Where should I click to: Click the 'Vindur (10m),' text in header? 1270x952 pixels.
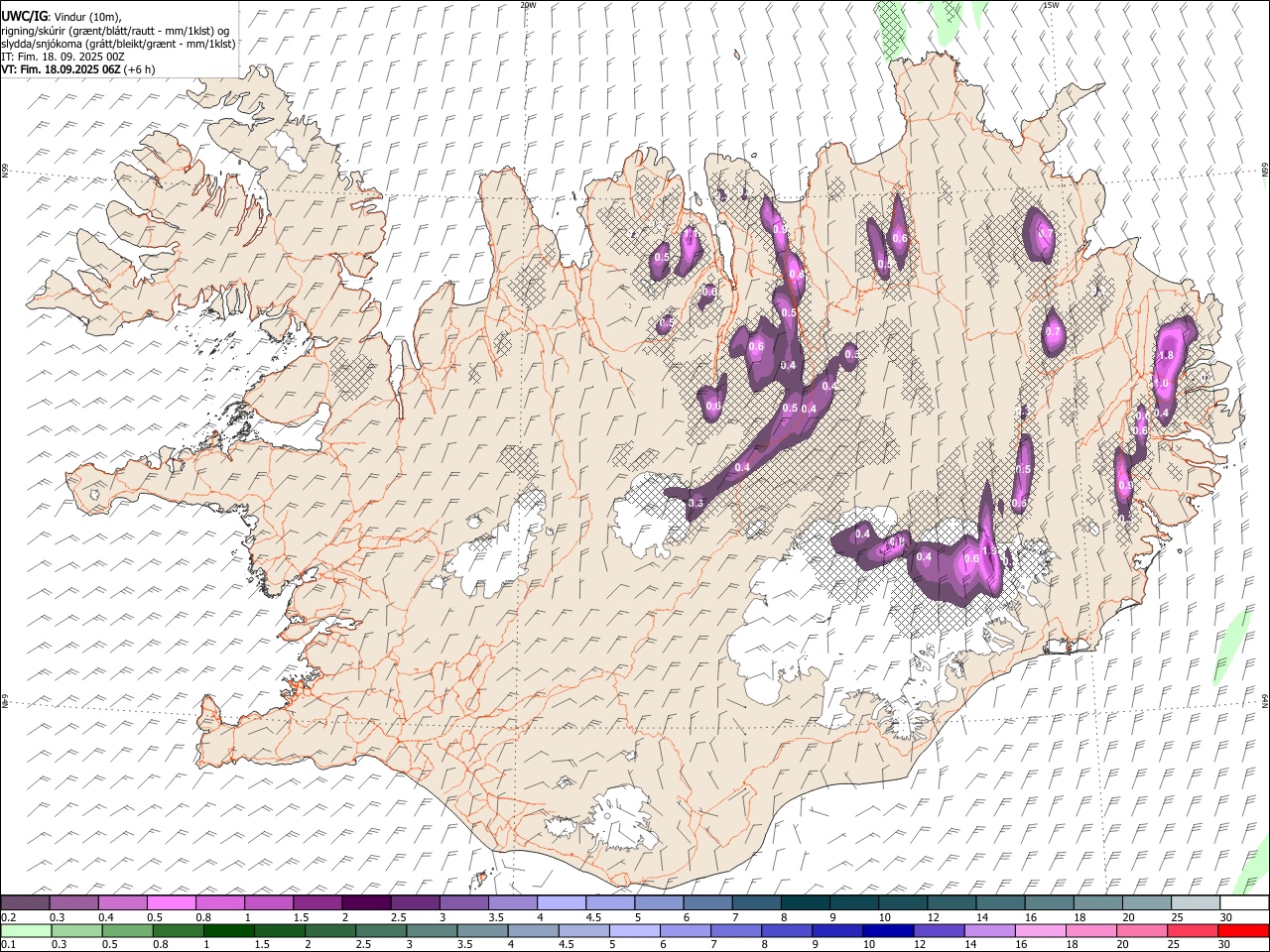point(85,17)
